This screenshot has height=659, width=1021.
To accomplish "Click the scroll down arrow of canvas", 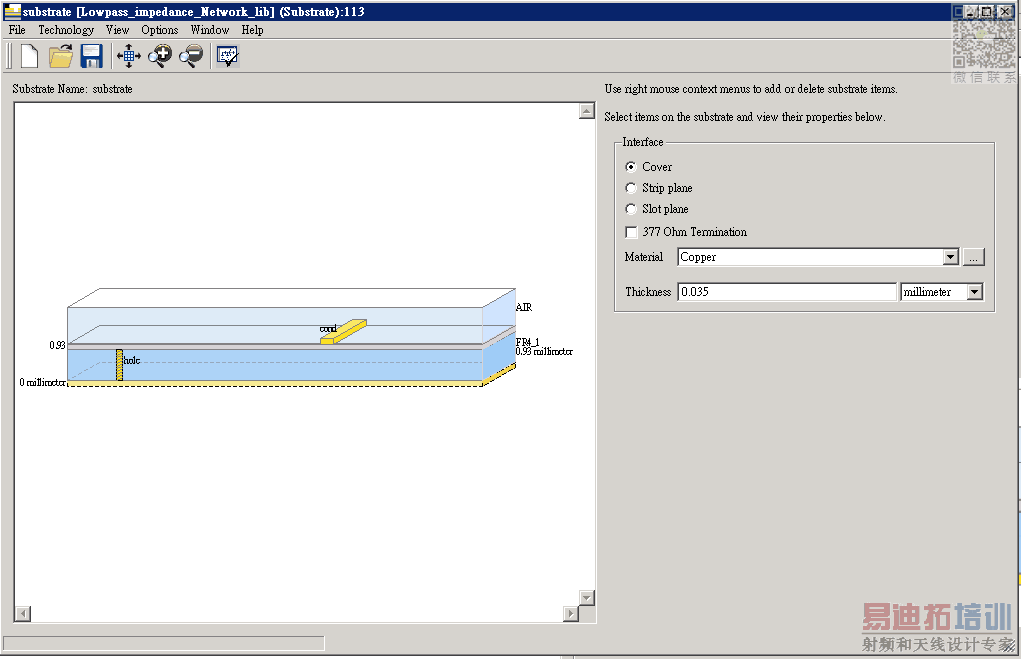I will point(587,598).
